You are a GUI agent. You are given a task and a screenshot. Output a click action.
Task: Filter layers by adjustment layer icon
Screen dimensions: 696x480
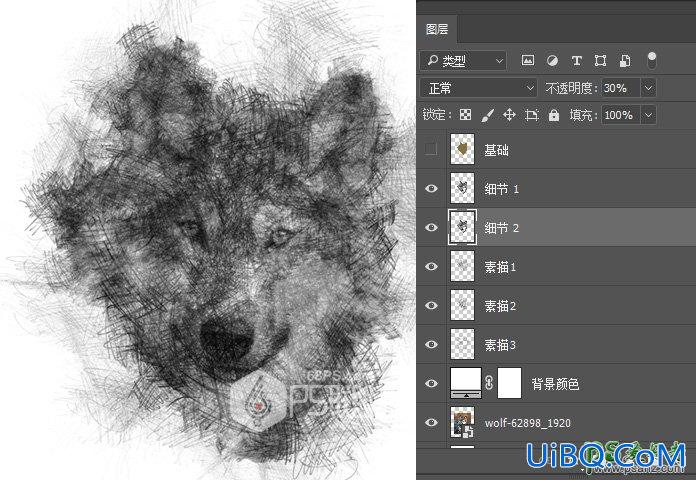[x=552, y=60]
